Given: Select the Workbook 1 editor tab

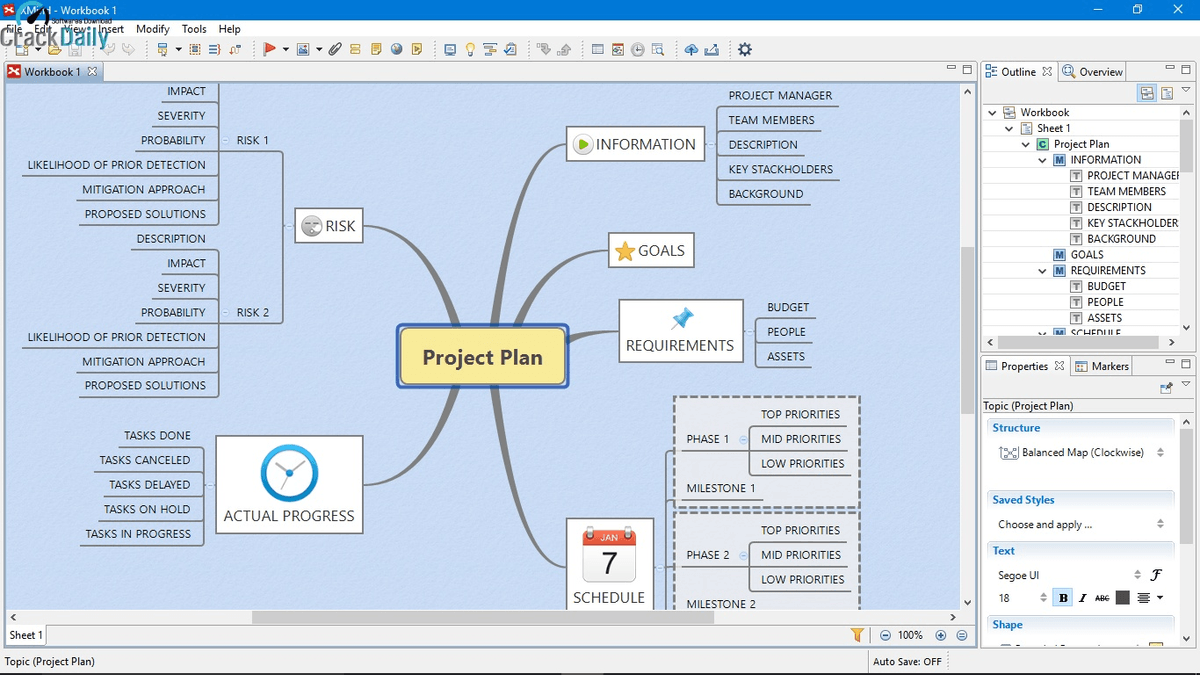Looking at the screenshot, I should point(52,72).
